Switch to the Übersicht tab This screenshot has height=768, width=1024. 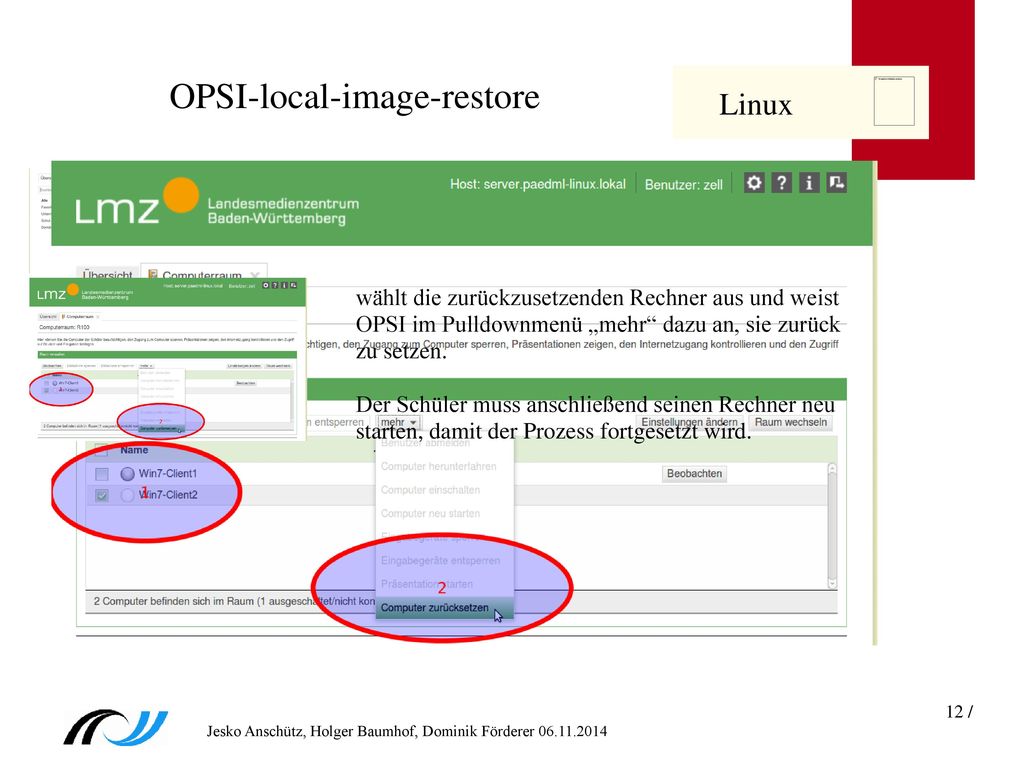108,275
